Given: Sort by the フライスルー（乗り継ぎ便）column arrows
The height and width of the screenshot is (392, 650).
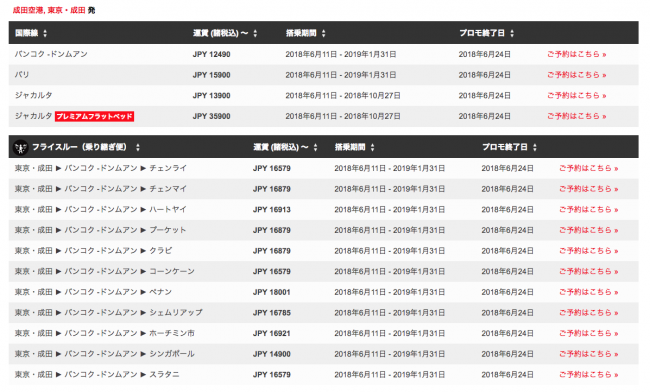Looking at the screenshot, I should 138,147.
